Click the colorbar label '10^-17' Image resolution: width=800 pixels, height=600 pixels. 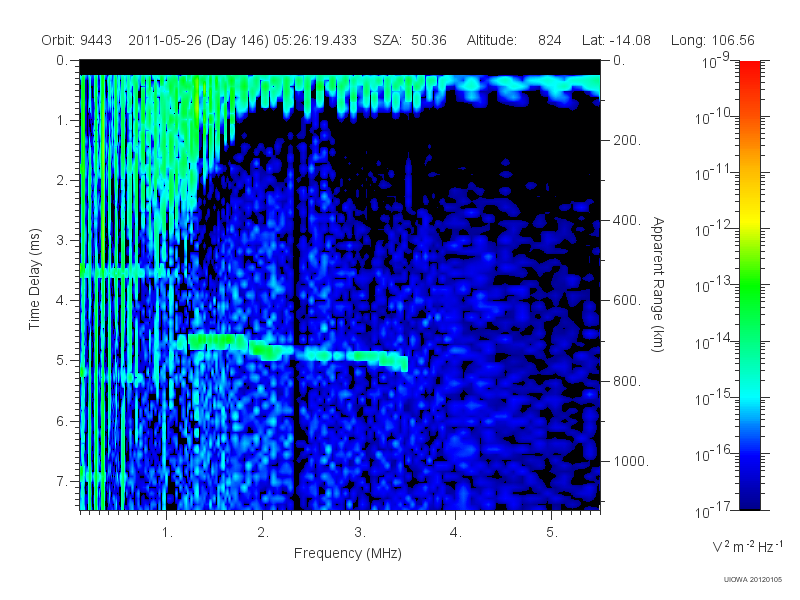point(713,510)
